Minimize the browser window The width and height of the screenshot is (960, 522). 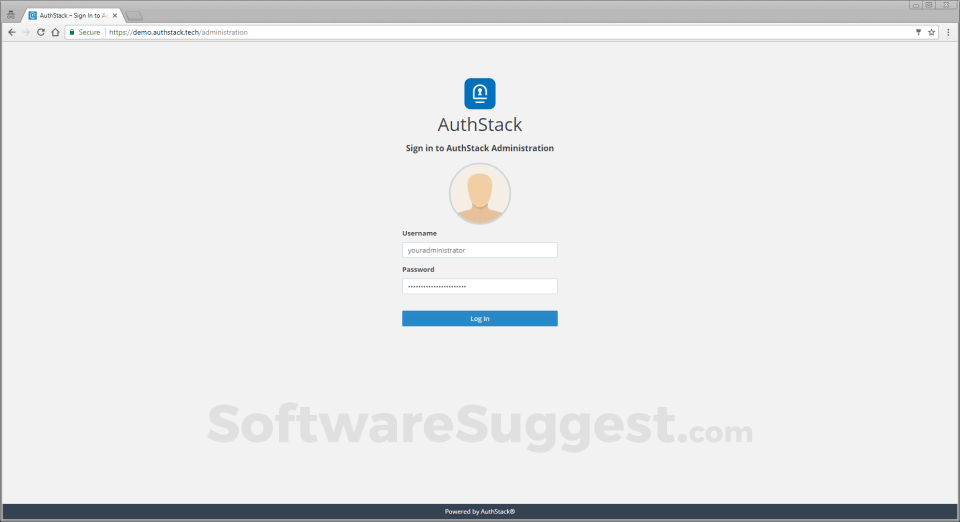[x=915, y=5]
